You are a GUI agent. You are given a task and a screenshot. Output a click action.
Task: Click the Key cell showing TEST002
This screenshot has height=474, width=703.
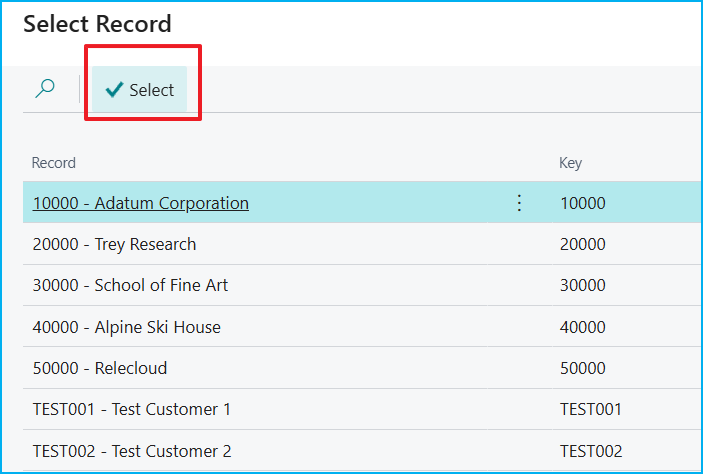(x=590, y=451)
